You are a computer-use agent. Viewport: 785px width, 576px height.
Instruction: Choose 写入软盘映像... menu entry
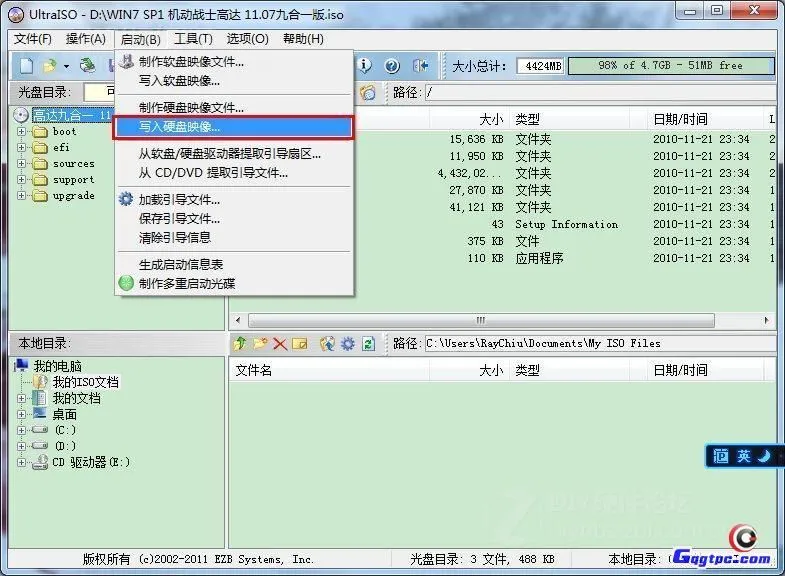[234, 81]
